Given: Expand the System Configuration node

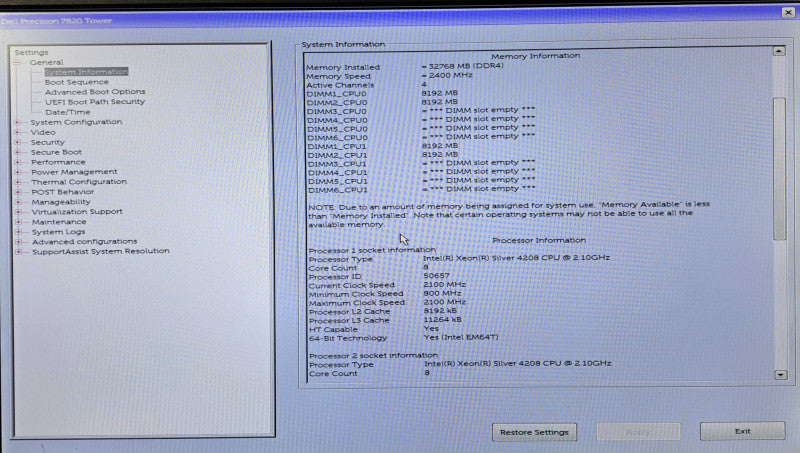Looking at the screenshot, I should (17, 122).
